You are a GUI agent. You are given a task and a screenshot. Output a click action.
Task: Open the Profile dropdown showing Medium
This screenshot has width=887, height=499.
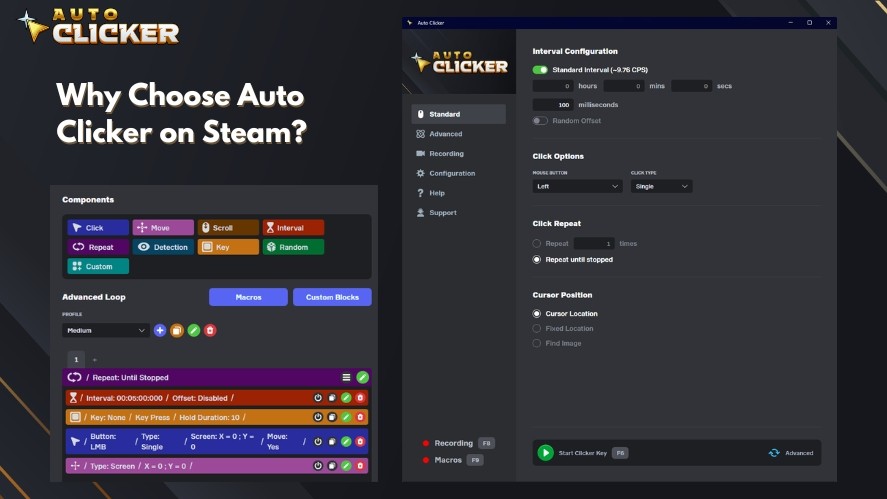106,330
